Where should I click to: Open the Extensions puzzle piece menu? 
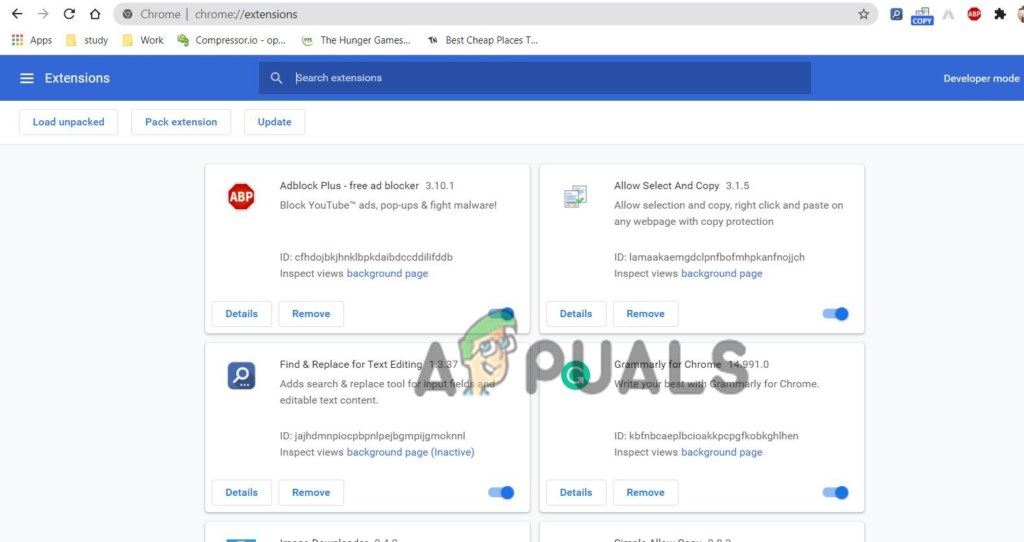(1000, 14)
